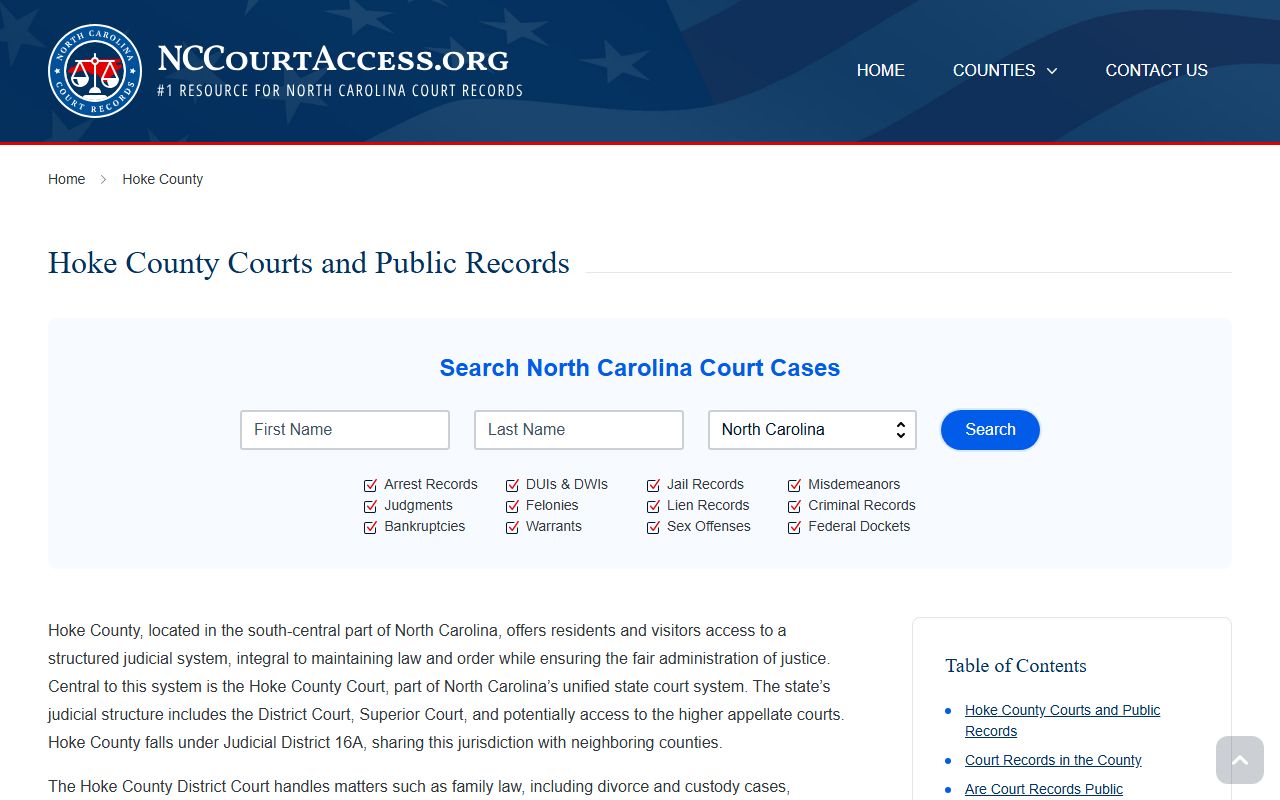The height and width of the screenshot is (800, 1280).
Task: Open the Home navigation item
Action: [x=881, y=70]
